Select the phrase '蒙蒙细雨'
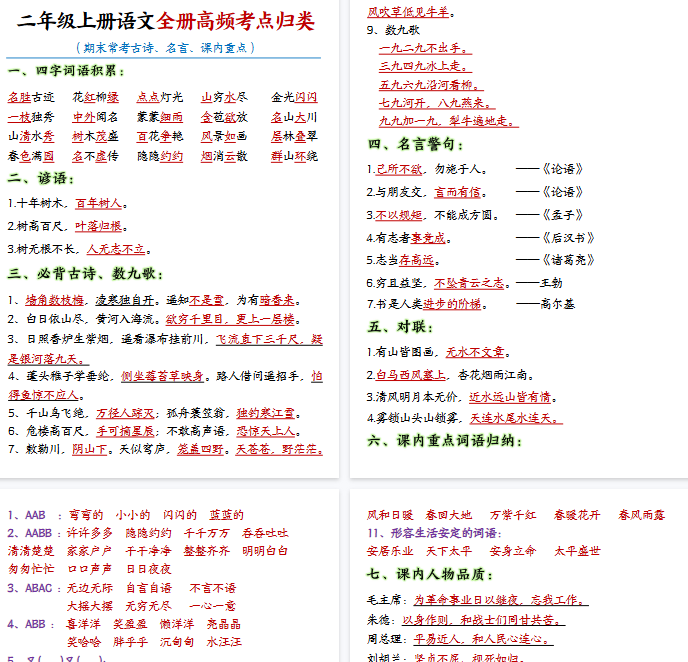 pyautogui.click(x=160, y=117)
